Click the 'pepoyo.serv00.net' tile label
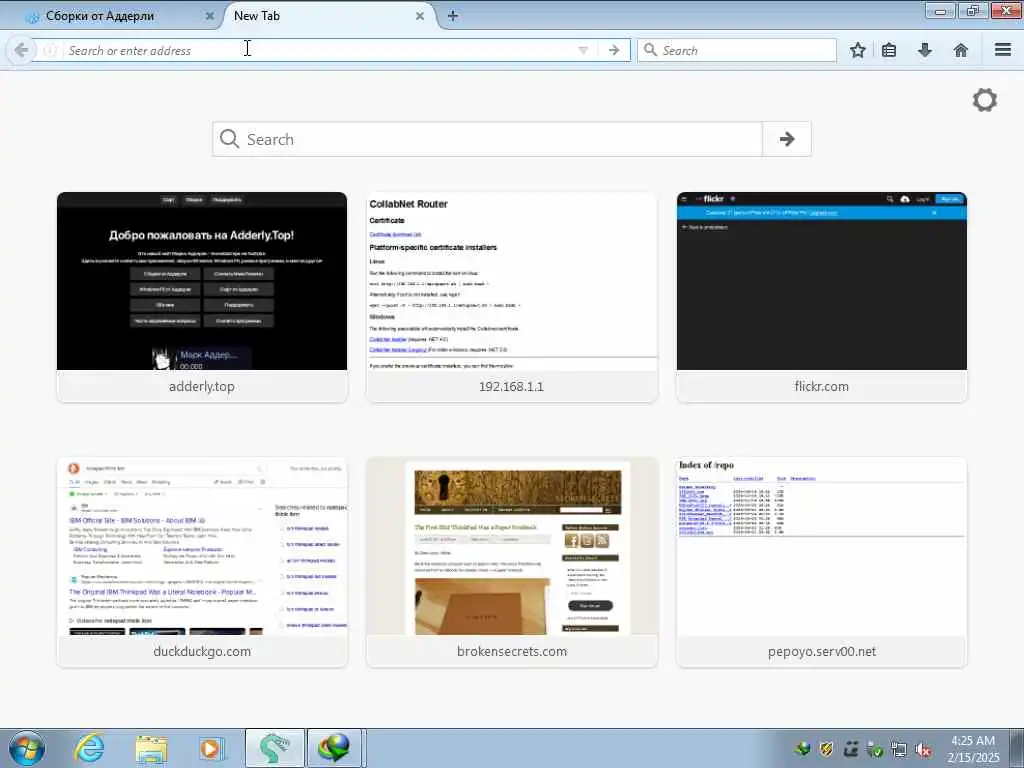 822,652
